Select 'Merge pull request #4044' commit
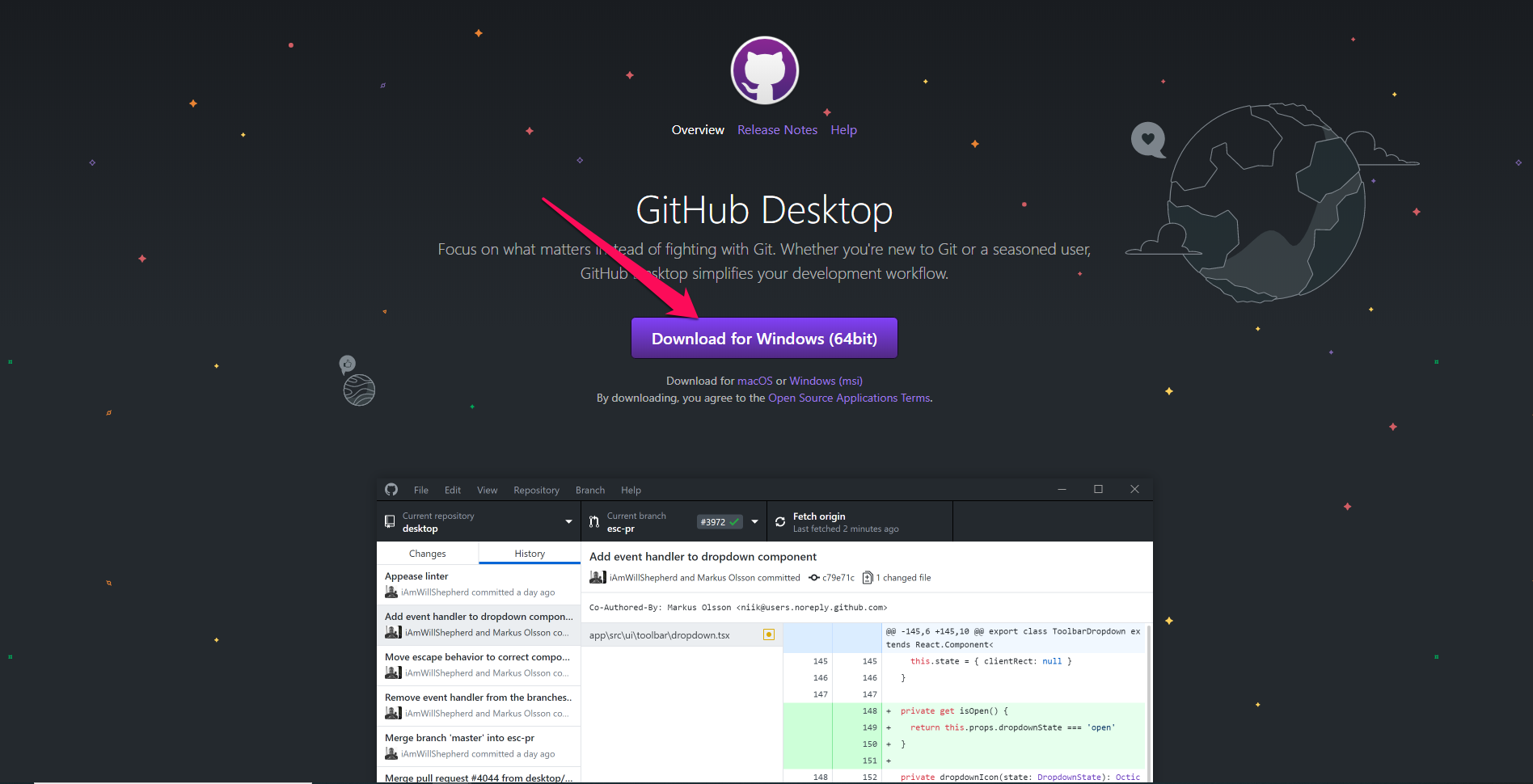This screenshot has height=784, width=1533. point(479,775)
